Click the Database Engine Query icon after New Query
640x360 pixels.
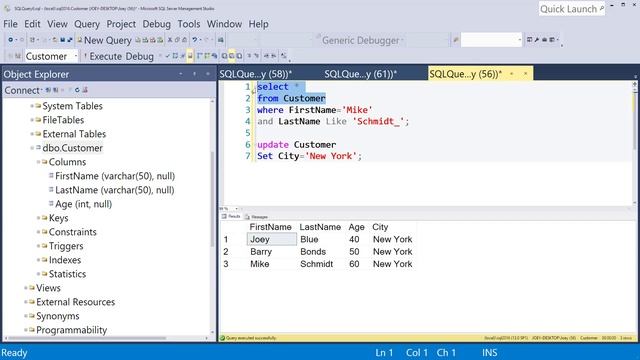point(138,40)
